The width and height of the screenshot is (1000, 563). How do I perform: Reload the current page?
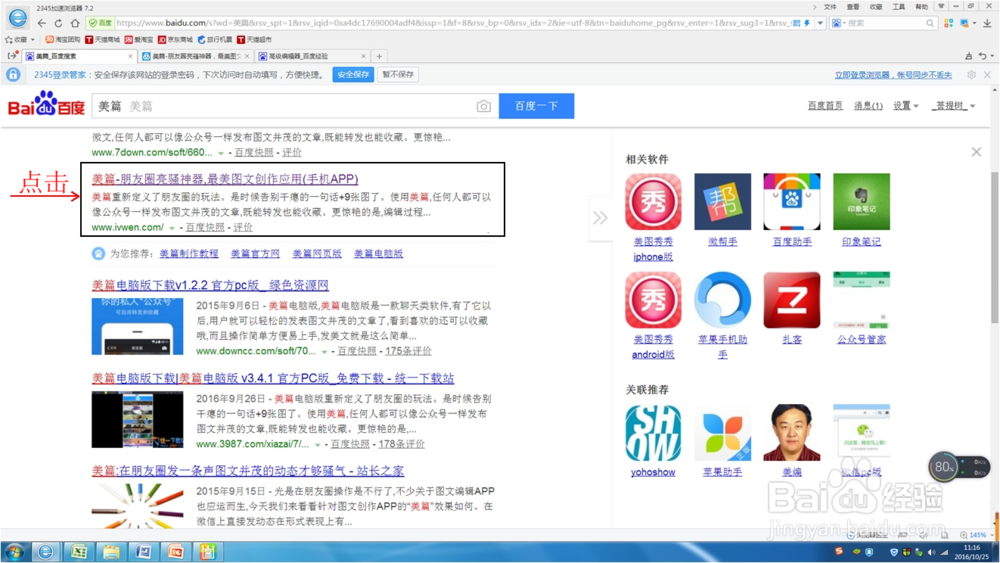pyautogui.click(x=58, y=23)
